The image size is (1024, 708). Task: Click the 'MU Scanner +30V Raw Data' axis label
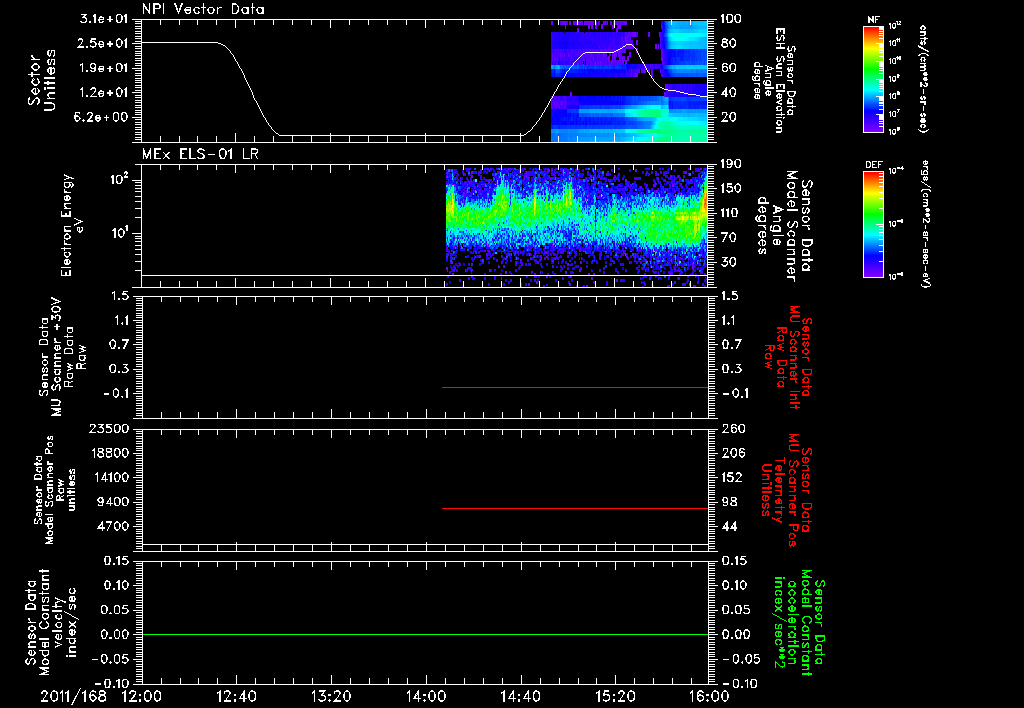pyautogui.click(x=62, y=357)
